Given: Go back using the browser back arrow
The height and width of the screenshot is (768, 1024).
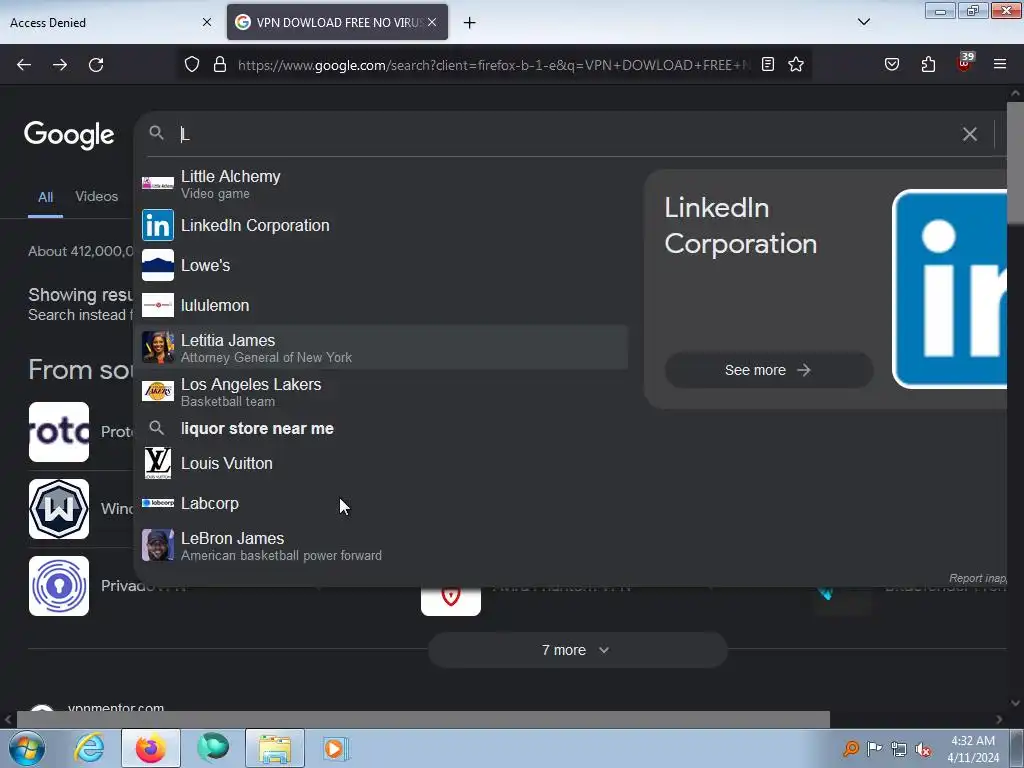Looking at the screenshot, I should pos(24,65).
